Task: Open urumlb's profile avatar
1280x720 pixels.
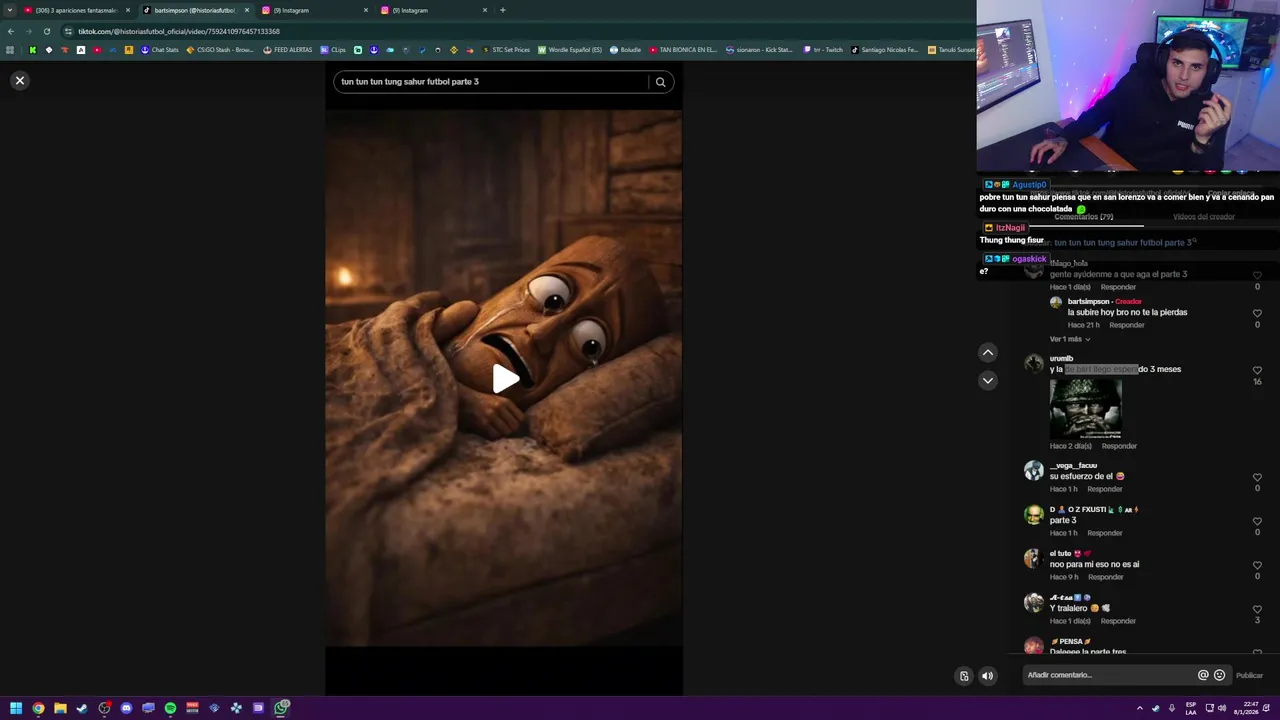Action: (x=1034, y=363)
